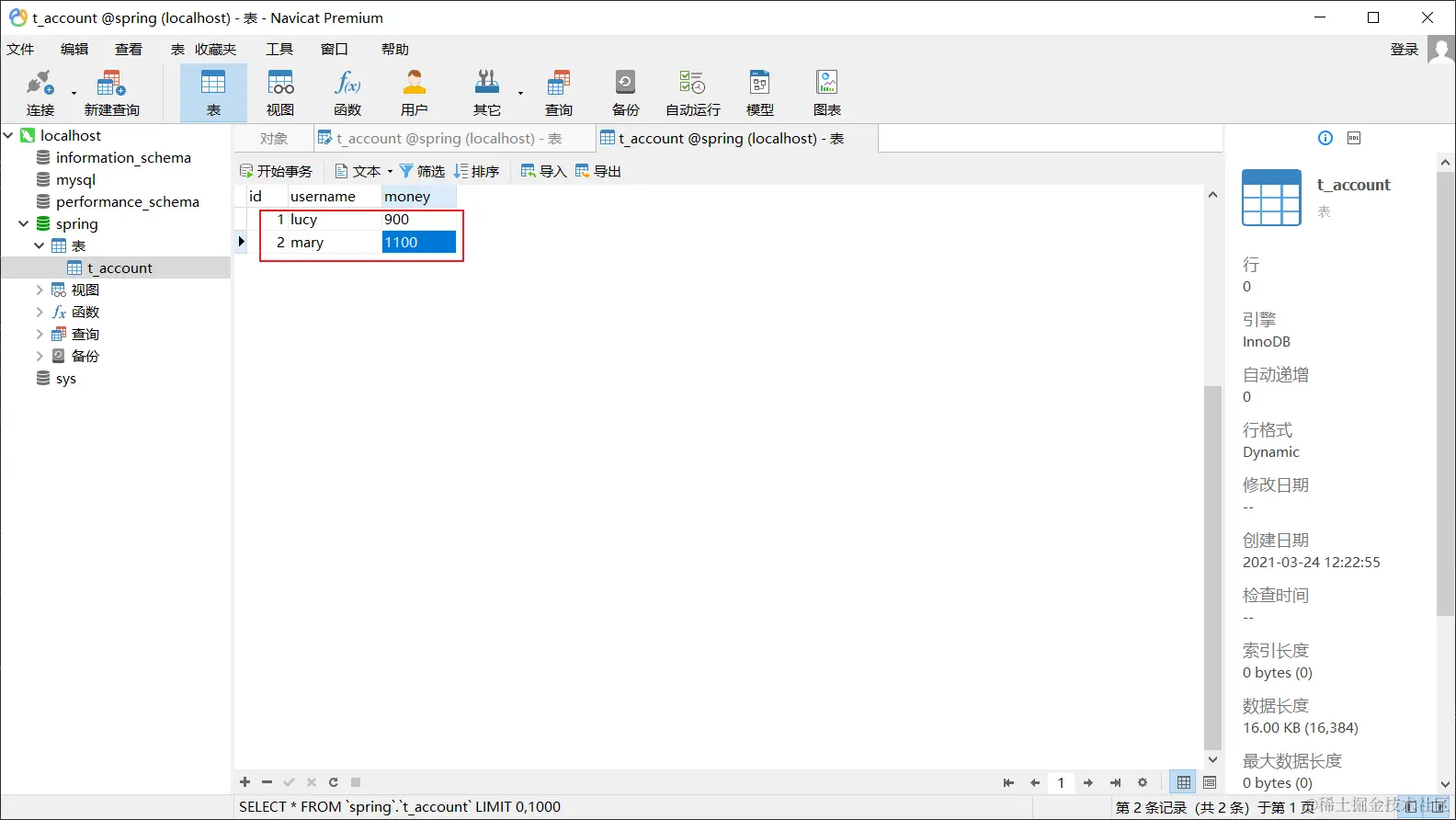Open the 连接 dropdown arrow
1456x820 pixels.
pyautogui.click(x=74, y=93)
